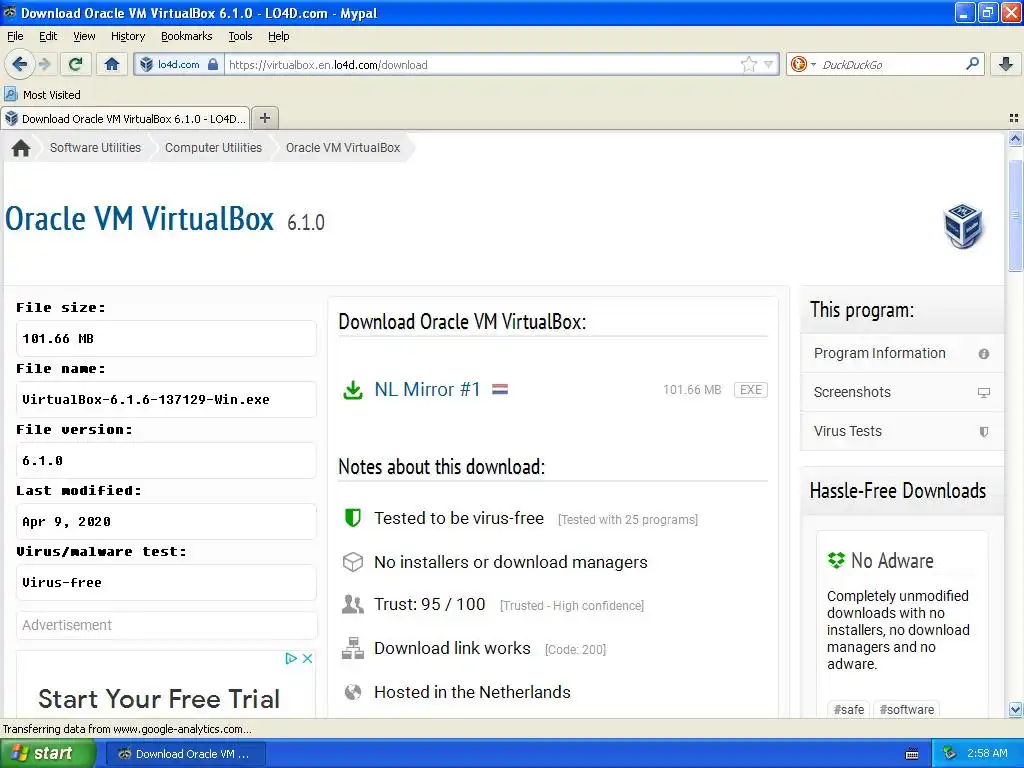Open Screenshots sidebar link
Viewport: 1024px width, 768px height.
(901, 392)
